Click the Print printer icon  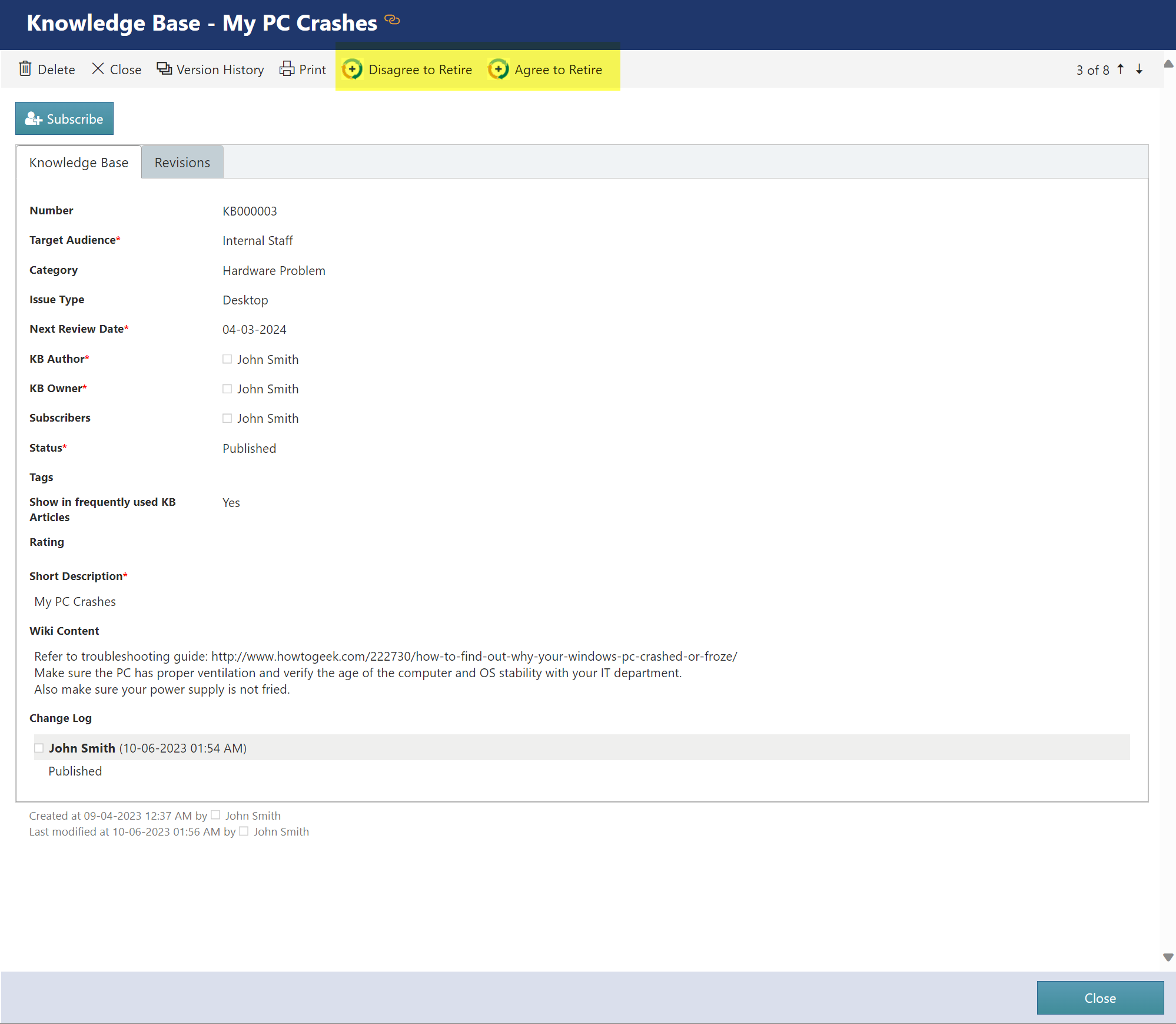point(287,69)
